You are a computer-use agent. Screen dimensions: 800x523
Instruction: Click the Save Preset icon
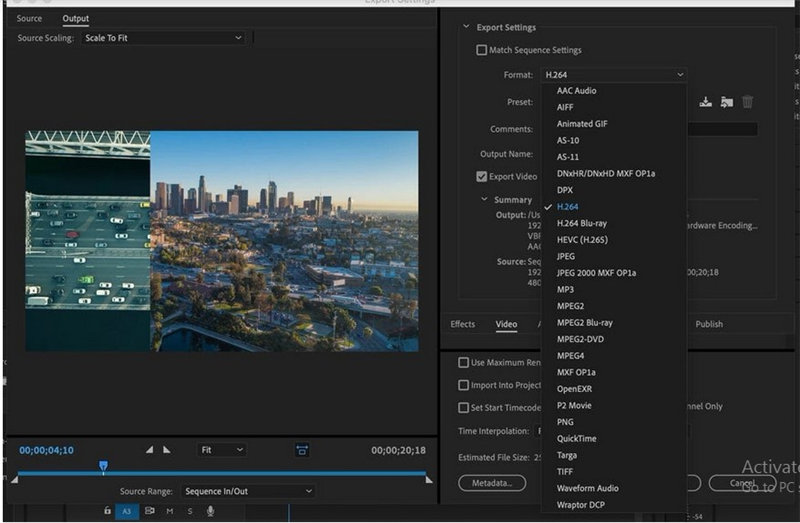tap(706, 102)
